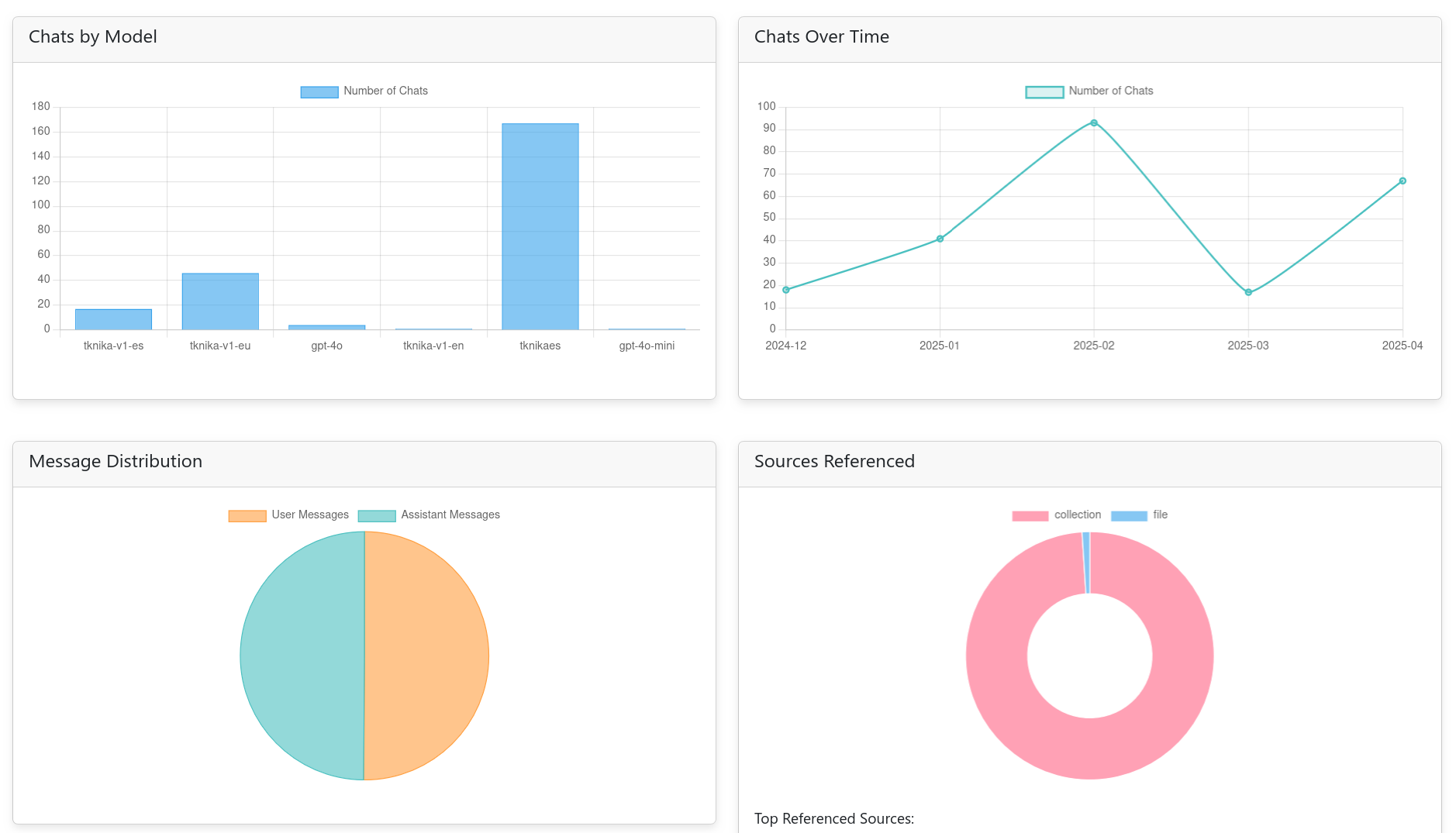Click the Chats by Model panel header
1456x833 pixels.
pyautogui.click(x=92, y=36)
